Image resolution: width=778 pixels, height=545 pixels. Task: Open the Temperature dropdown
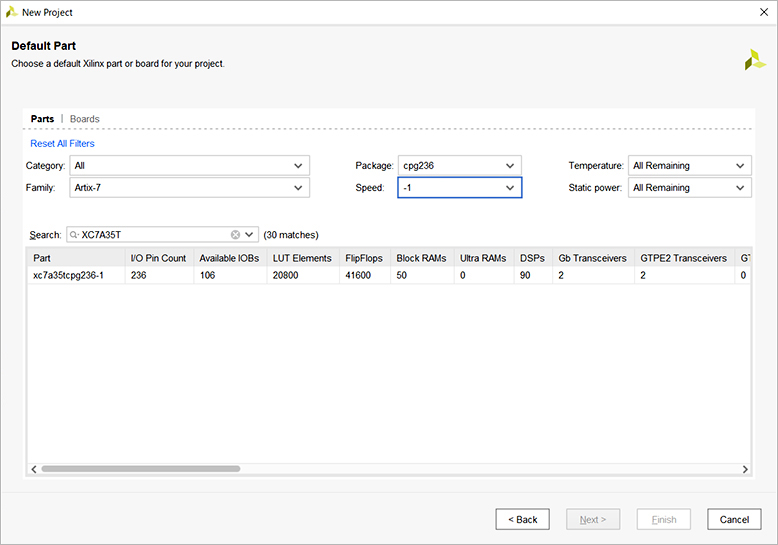690,166
